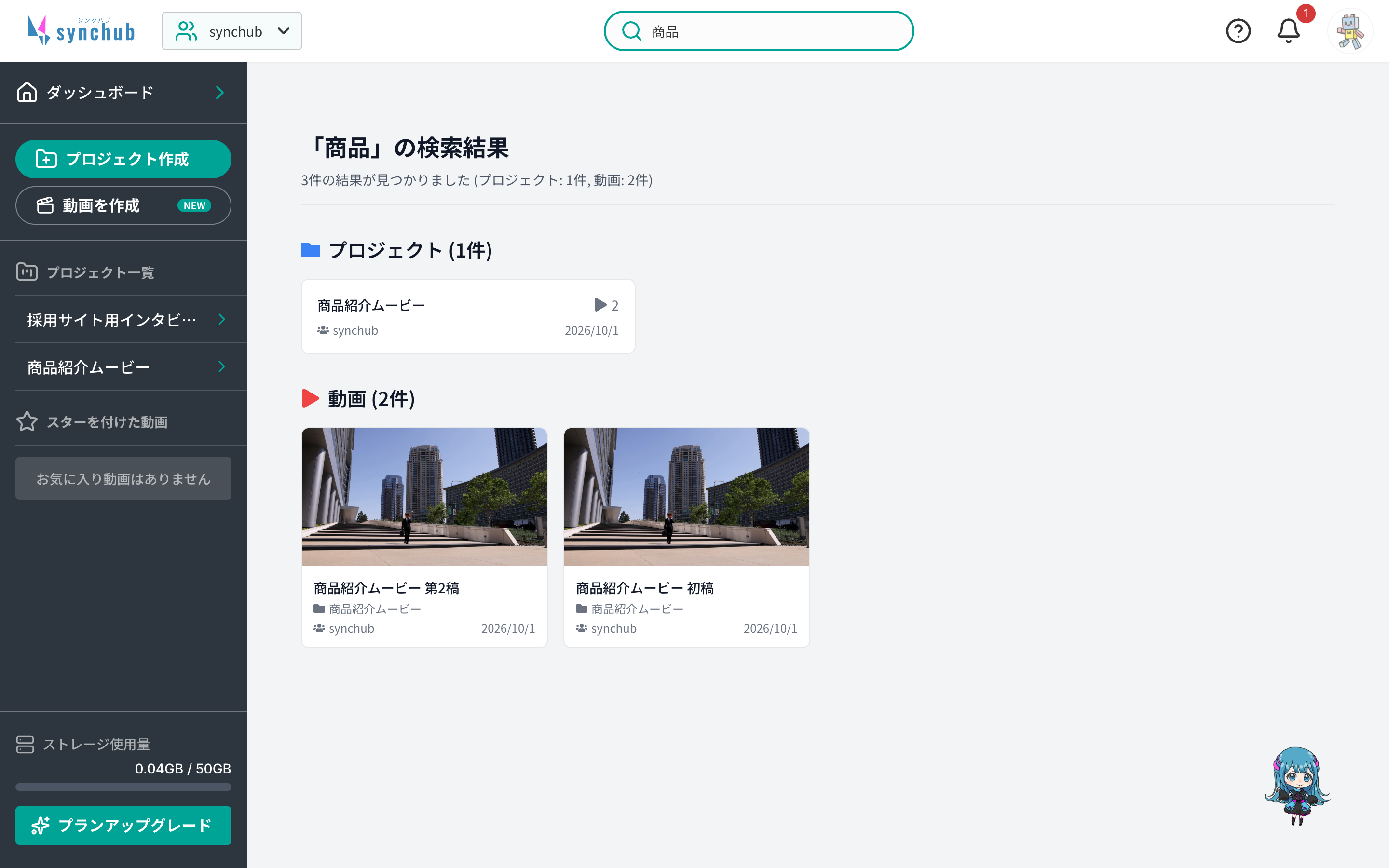1389x868 pixels.
Task: Click the red play icon by 動画 (2件)
Action: pos(310,398)
